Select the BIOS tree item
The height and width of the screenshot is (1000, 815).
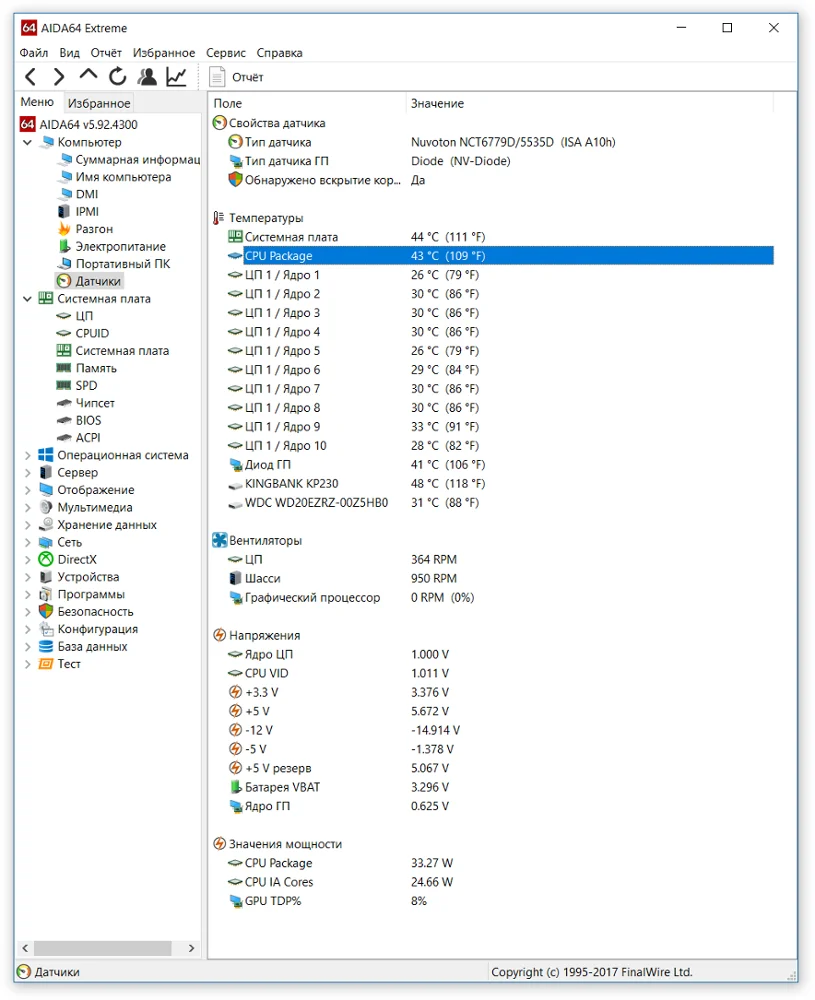pos(88,420)
